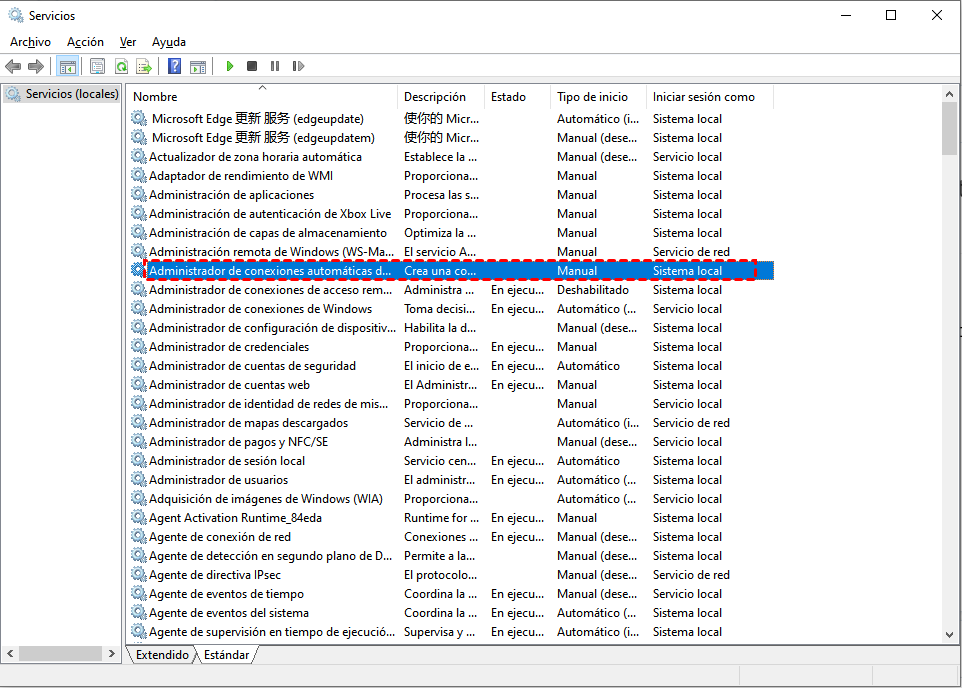962x688 pixels.
Task: Select Agente de detección en segundo plano de D...
Action: coord(452,555)
